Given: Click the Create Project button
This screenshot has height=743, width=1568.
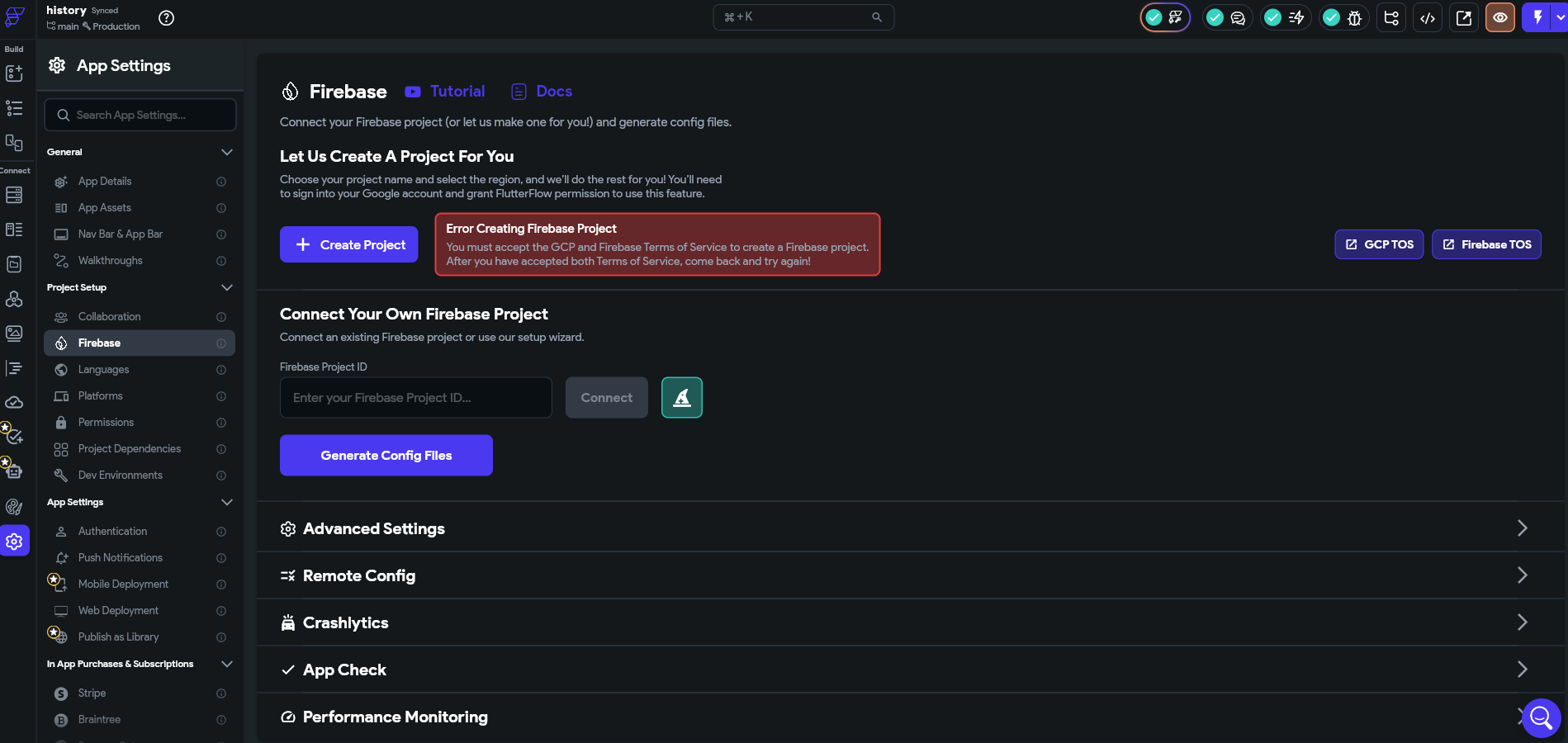Looking at the screenshot, I should [349, 244].
